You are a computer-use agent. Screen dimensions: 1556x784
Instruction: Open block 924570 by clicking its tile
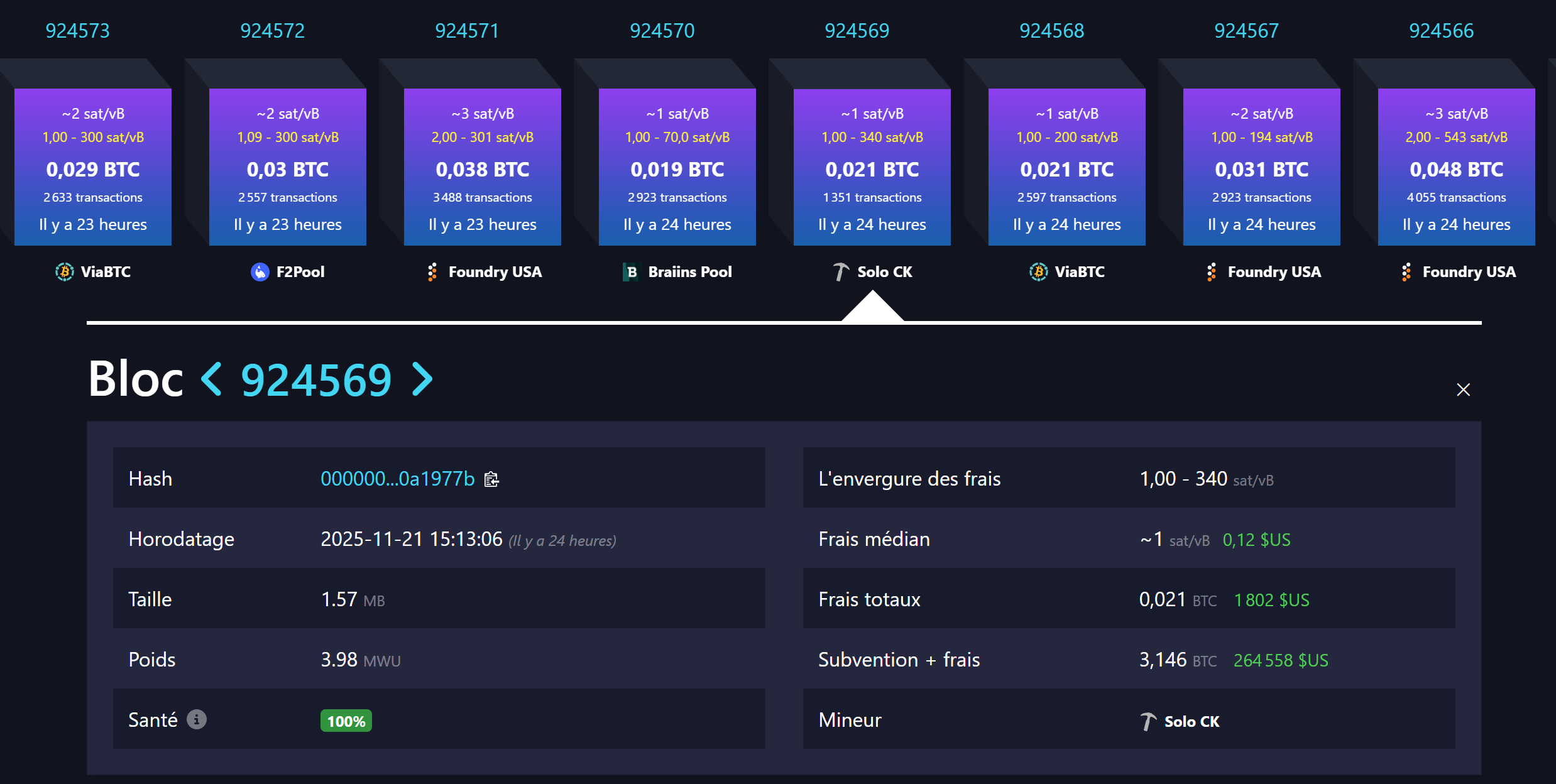(677, 166)
